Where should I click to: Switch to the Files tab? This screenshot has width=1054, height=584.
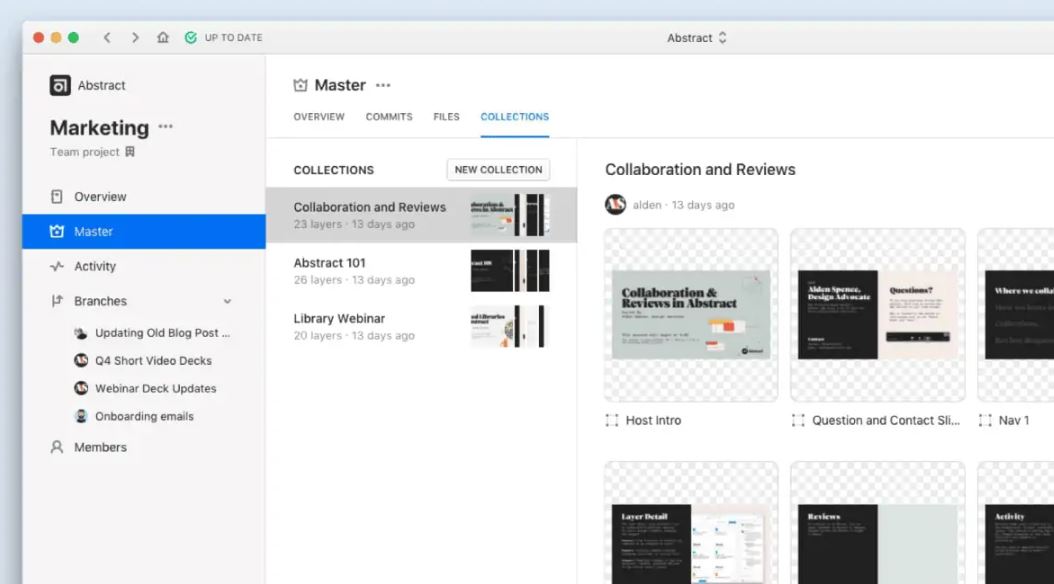coord(446,117)
